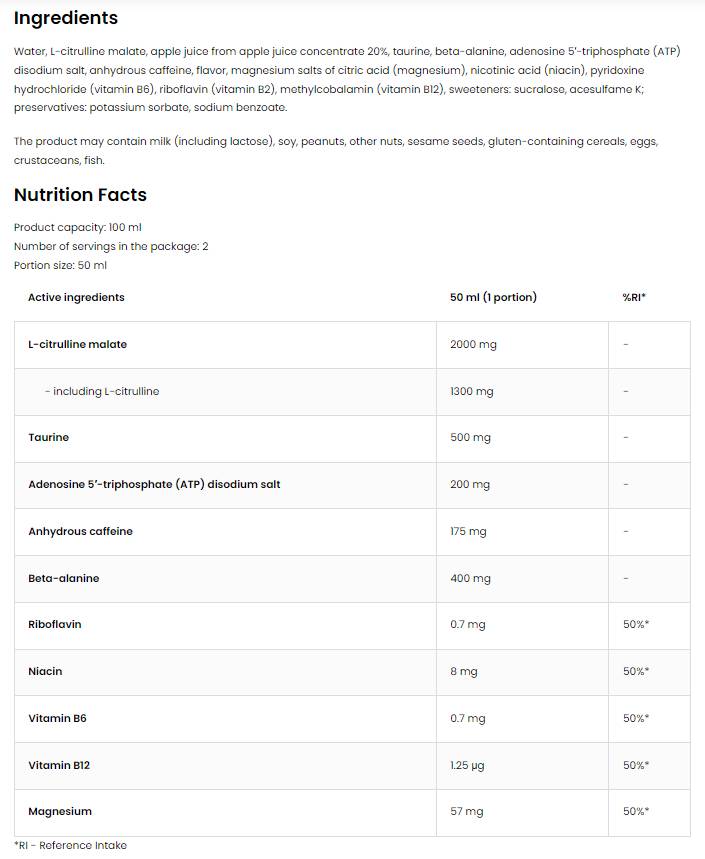Click the Beta-alanine row label
This screenshot has height=859, width=705.
tap(64, 578)
